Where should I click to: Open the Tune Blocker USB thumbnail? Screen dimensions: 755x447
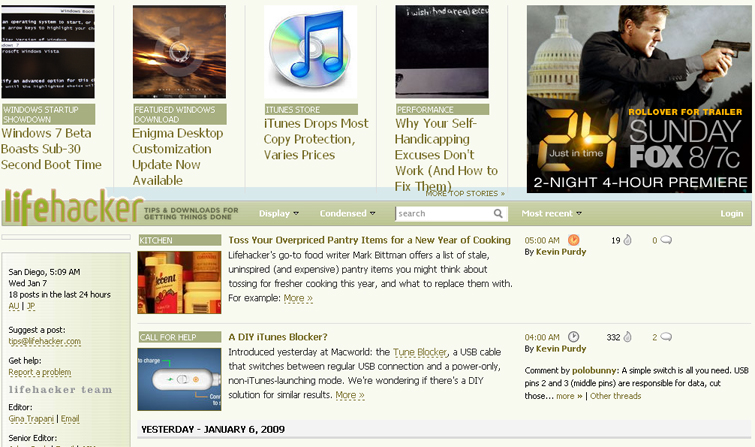point(179,379)
